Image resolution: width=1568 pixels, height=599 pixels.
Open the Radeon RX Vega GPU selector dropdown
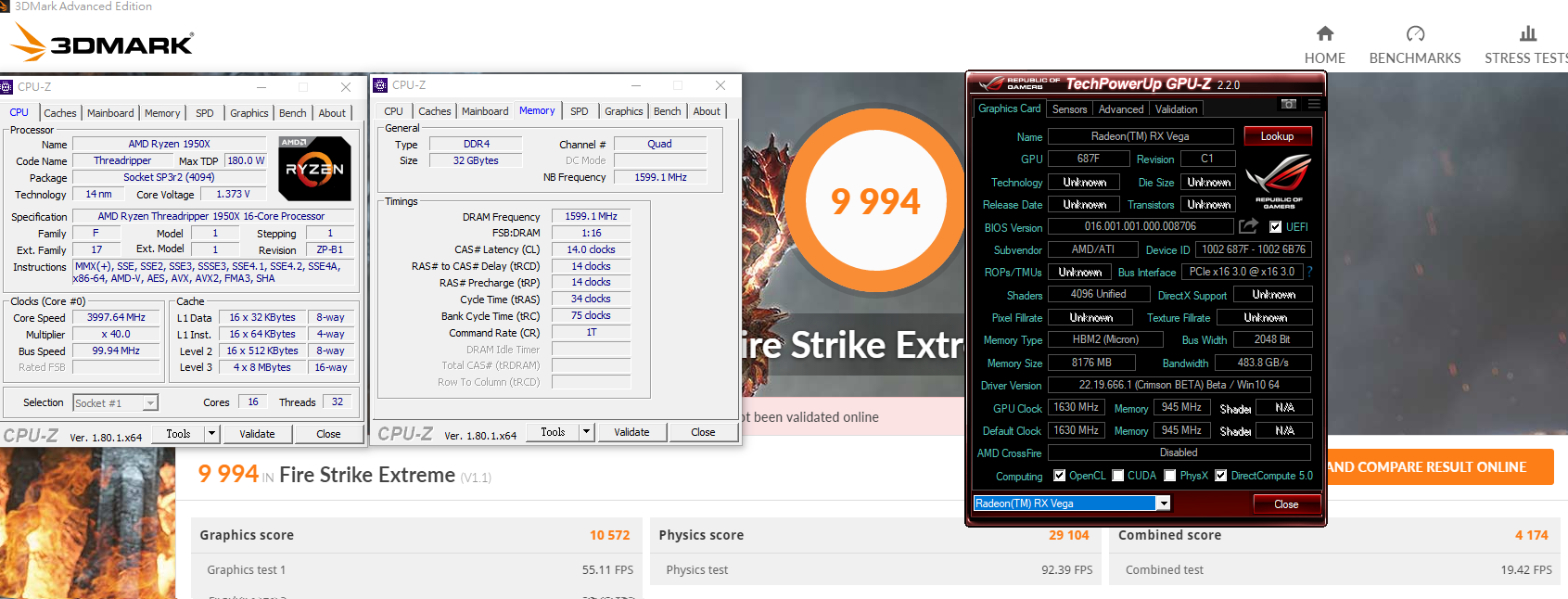(x=1164, y=503)
